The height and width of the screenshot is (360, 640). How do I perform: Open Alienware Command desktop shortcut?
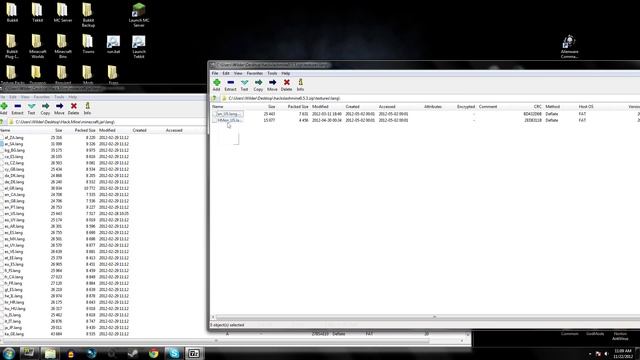569,47
